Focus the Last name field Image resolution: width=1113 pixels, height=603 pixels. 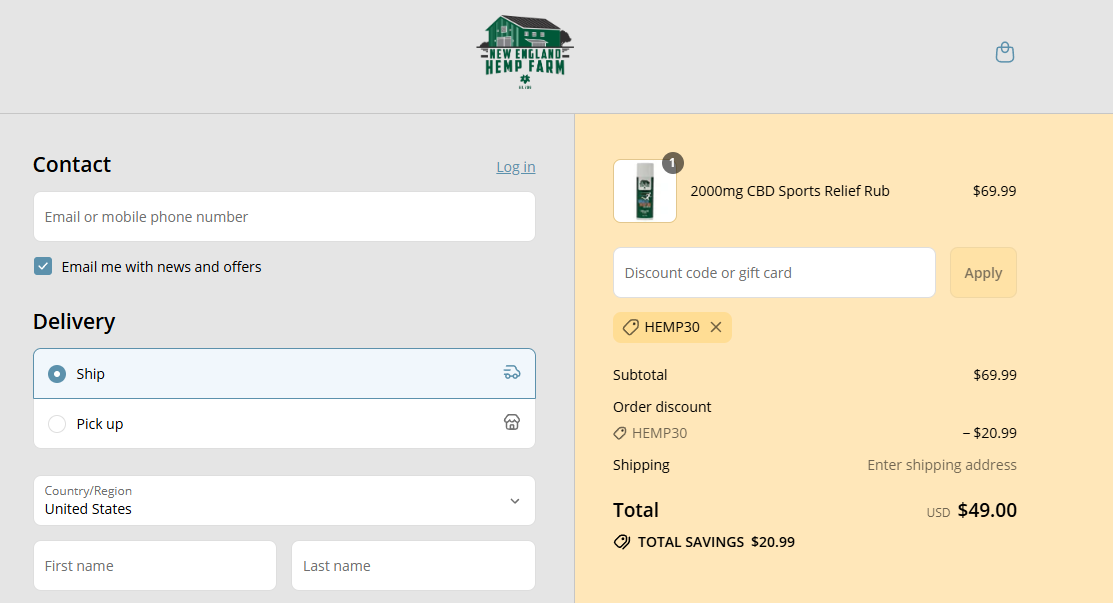(413, 565)
